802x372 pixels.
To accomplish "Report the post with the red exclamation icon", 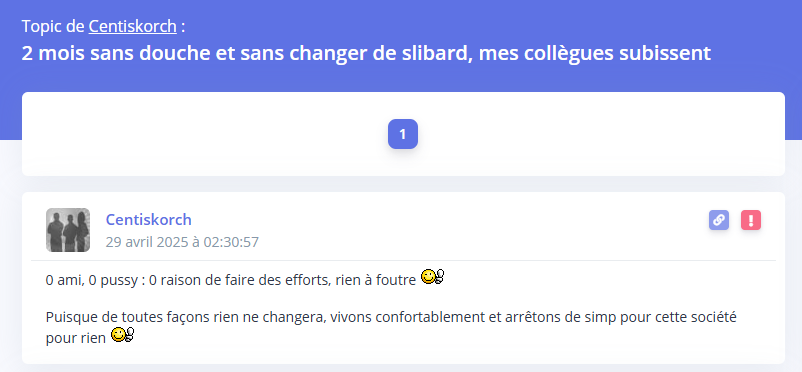I will [751, 220].
